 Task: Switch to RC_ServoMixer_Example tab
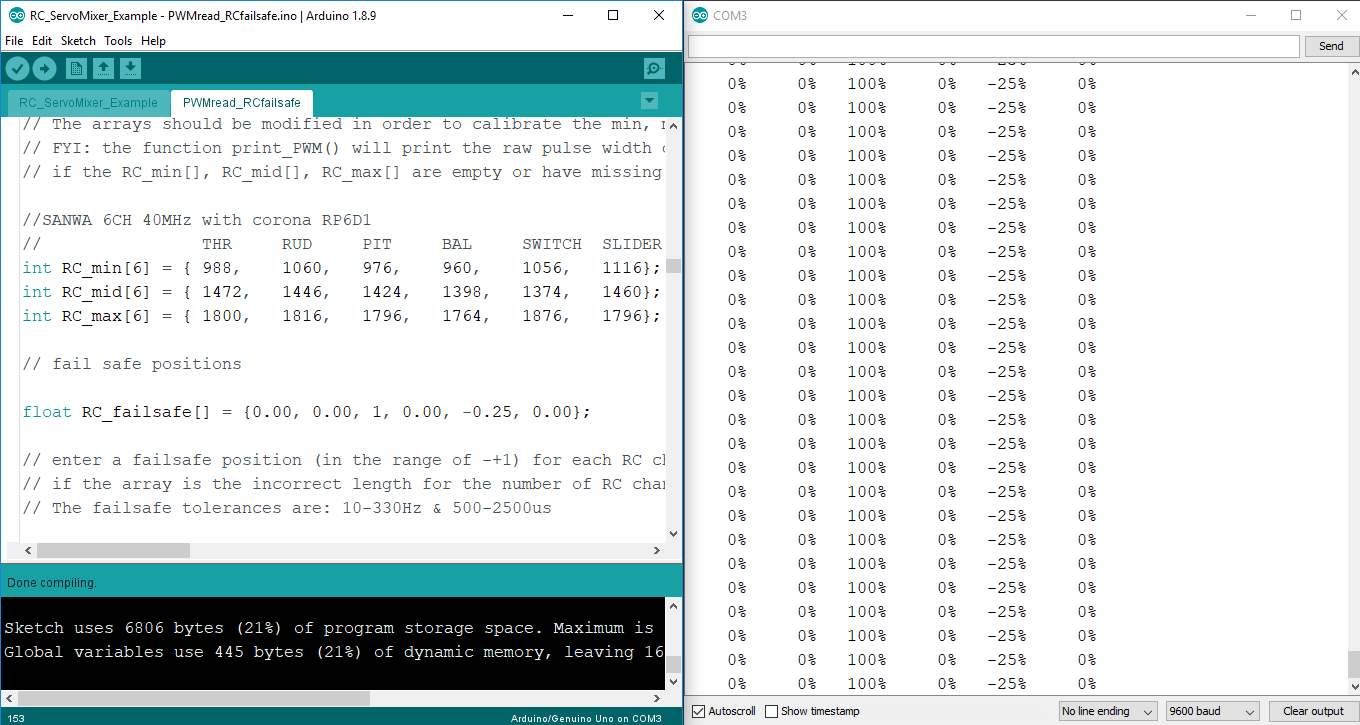tap(88, 102)
